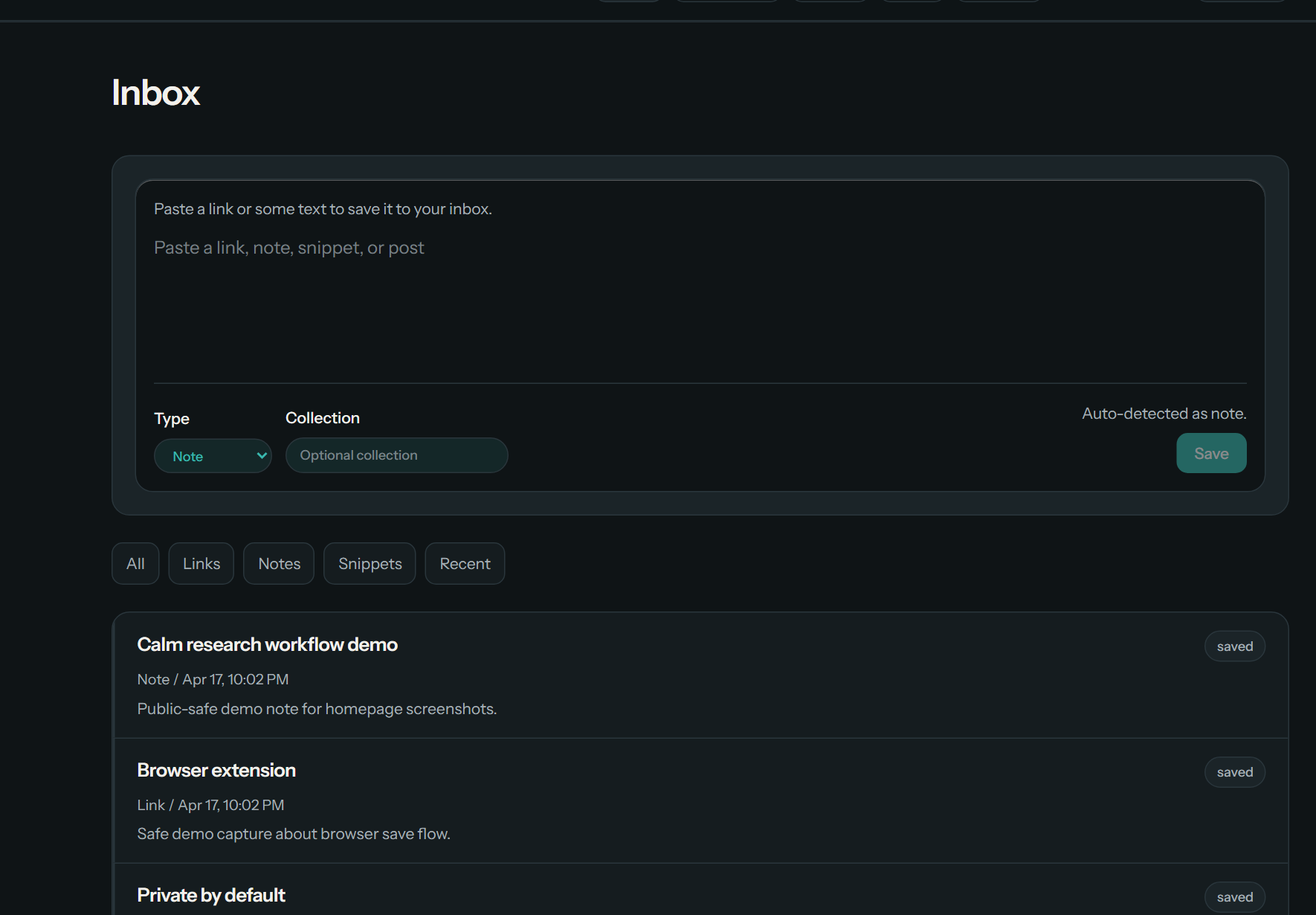Expand the Note type selector chevron
The width and height of the screenshot is (1316, 915).
[x=261, y=455]
